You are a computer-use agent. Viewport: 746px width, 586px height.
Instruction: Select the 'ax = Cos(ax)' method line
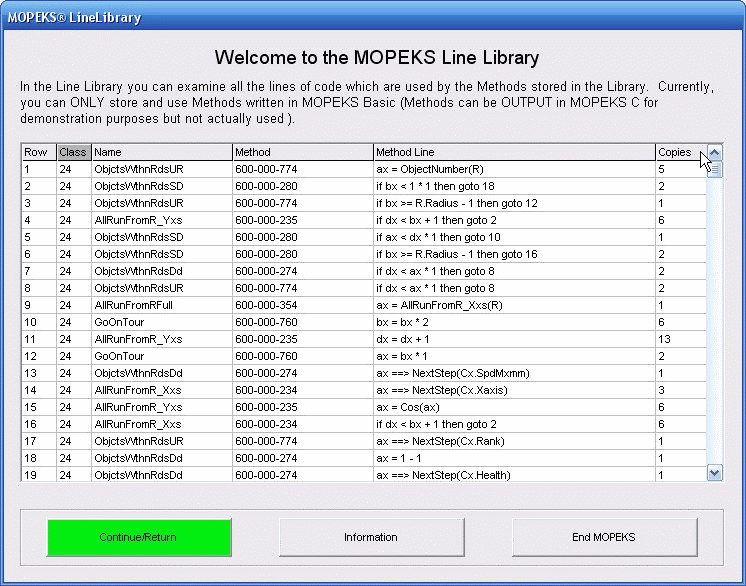tap(514, 408)
